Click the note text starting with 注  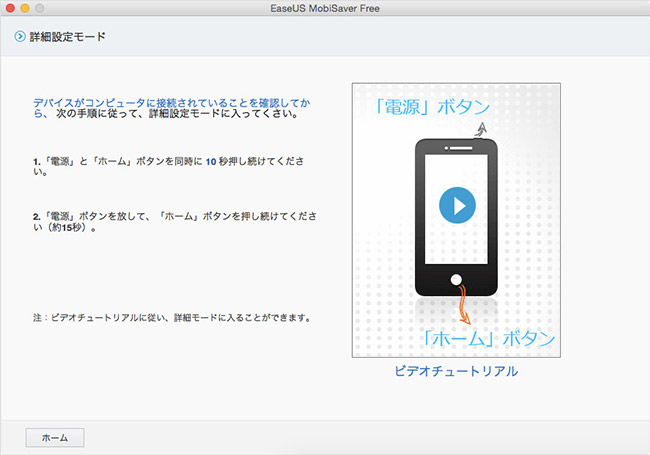pyautogui.click(x=172, y=318)
